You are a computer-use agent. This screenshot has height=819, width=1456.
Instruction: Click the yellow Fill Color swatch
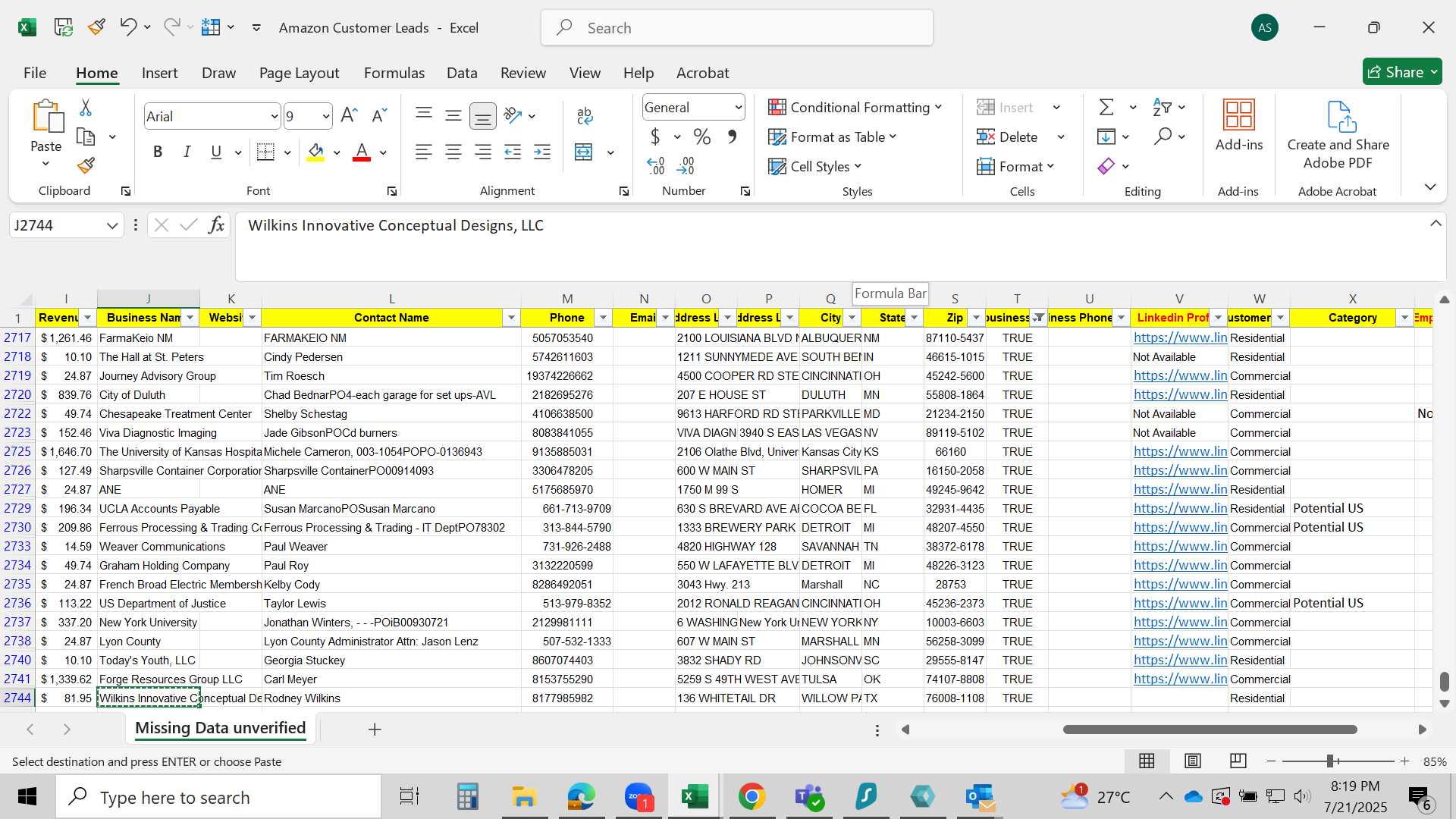tap(316, 152)
